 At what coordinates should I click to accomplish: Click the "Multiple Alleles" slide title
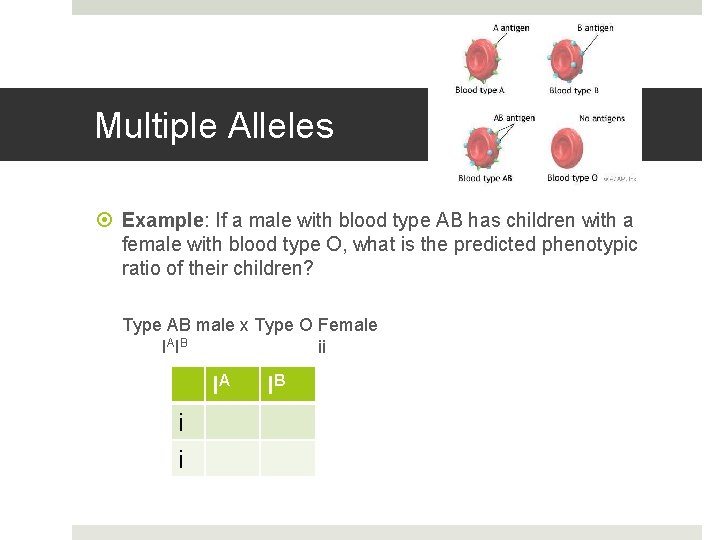(x=214, y=126)
